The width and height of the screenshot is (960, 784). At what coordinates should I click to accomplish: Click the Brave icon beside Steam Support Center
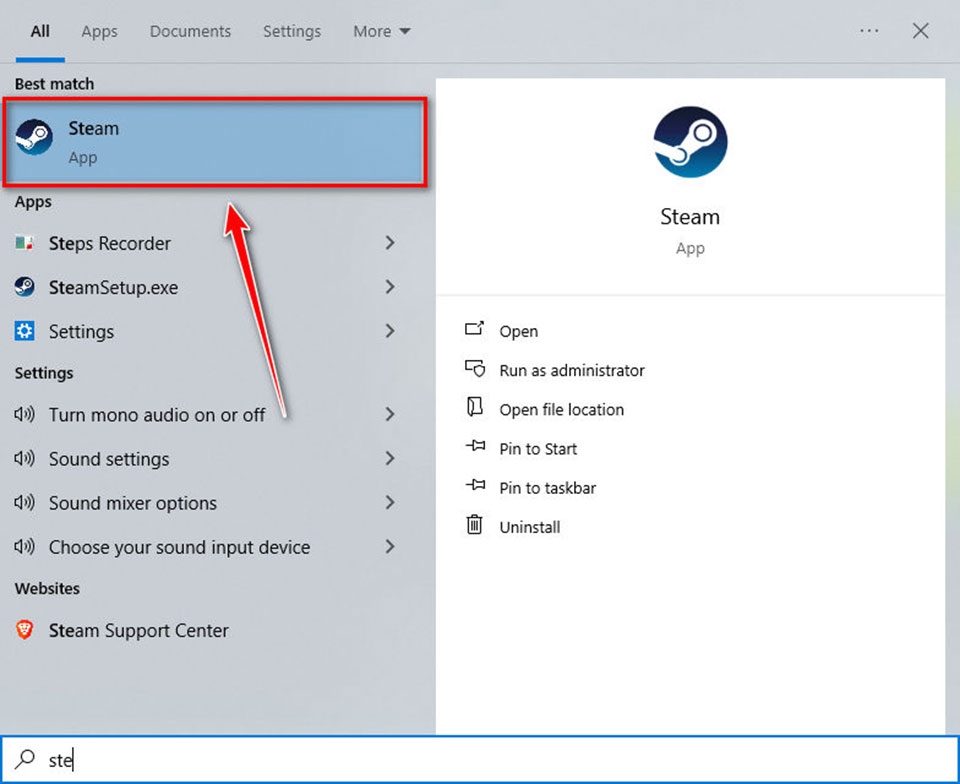[x=24, y=630]
